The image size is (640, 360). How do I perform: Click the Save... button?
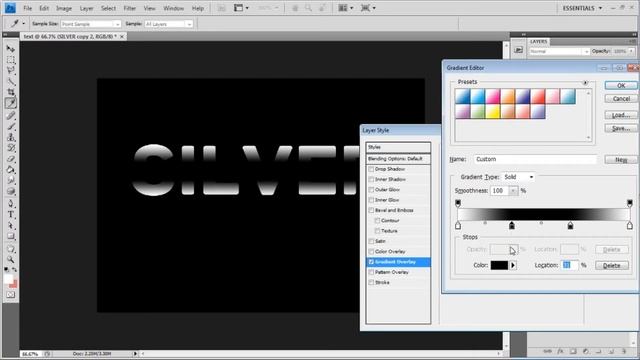coord(621,128)
